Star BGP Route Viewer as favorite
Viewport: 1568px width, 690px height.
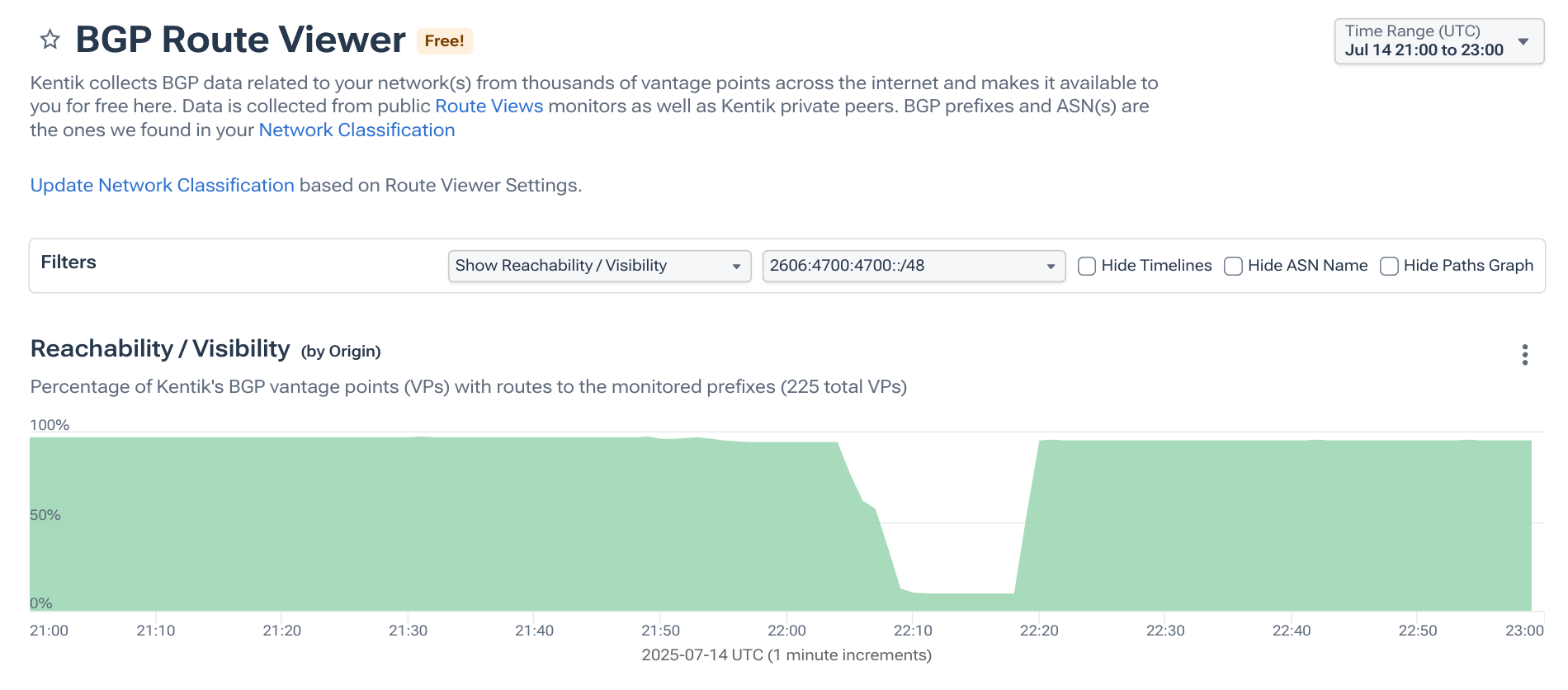tap(50, 40)
